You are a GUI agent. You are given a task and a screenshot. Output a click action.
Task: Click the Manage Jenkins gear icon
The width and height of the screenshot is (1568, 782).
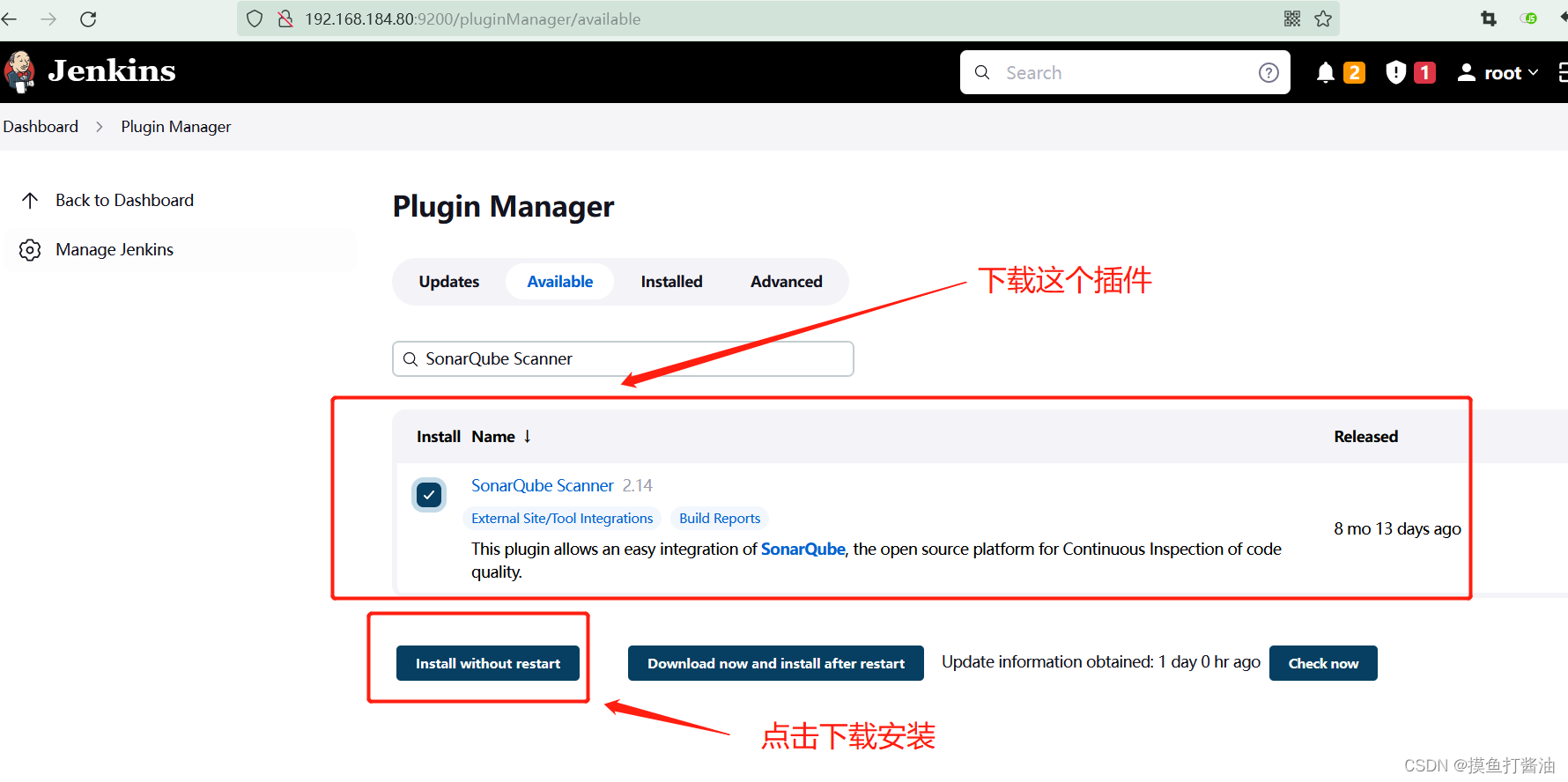click(30, 250)
